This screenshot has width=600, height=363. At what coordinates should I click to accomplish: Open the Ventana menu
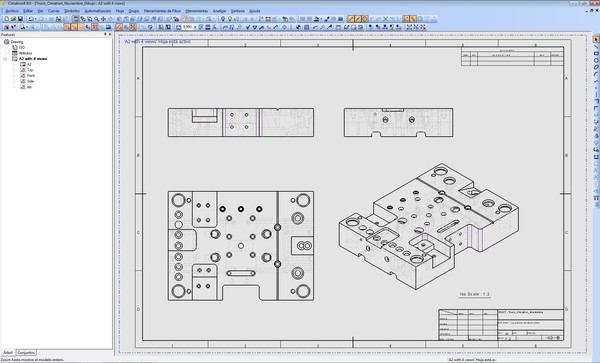tap(238, 11)
